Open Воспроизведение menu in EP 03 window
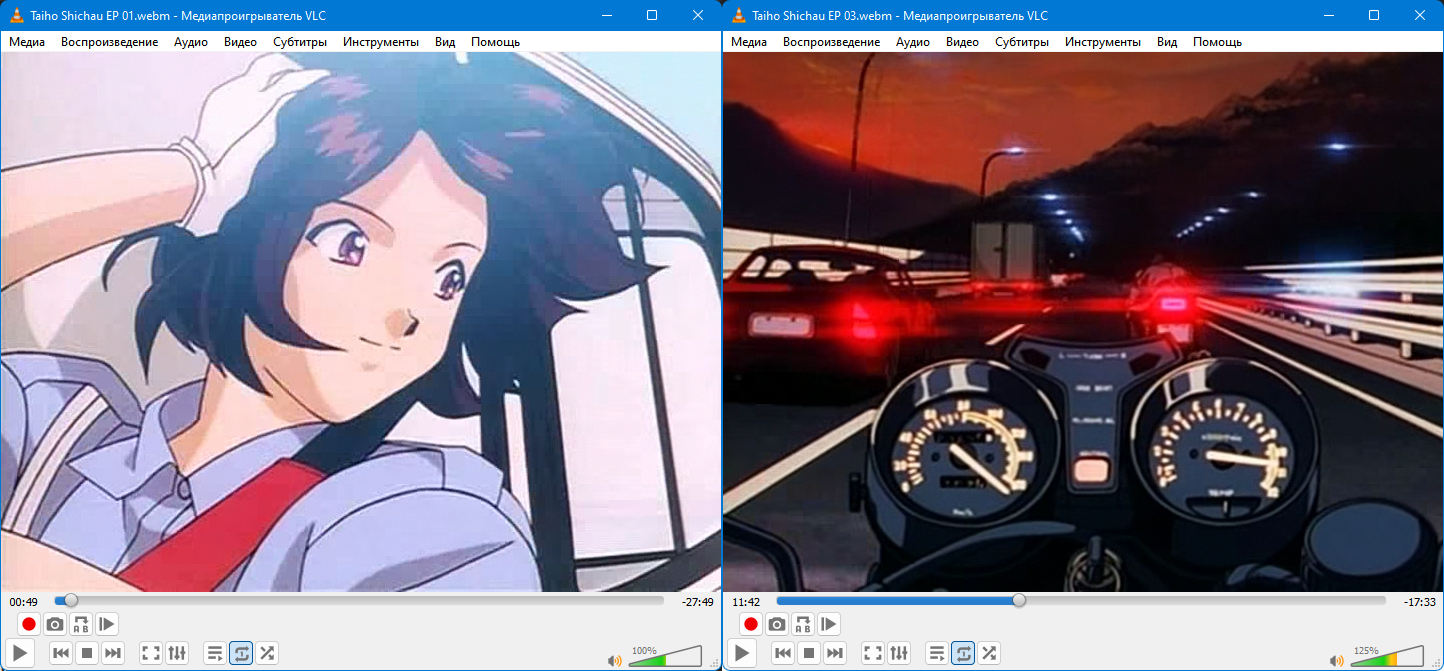Screen dimensions: 1444x671 click(831, 42)
